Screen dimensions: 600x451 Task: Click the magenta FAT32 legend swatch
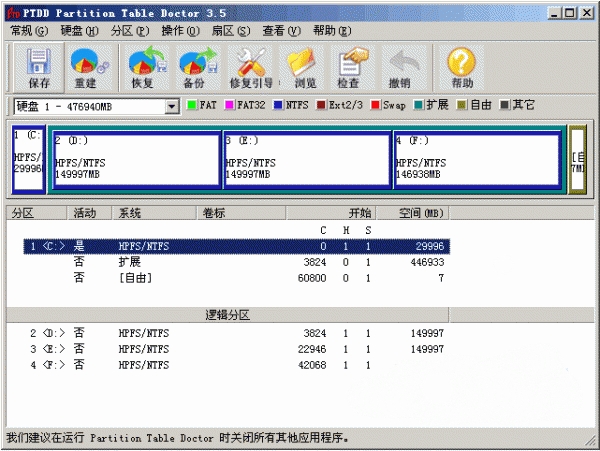click(x=229, y=105)
